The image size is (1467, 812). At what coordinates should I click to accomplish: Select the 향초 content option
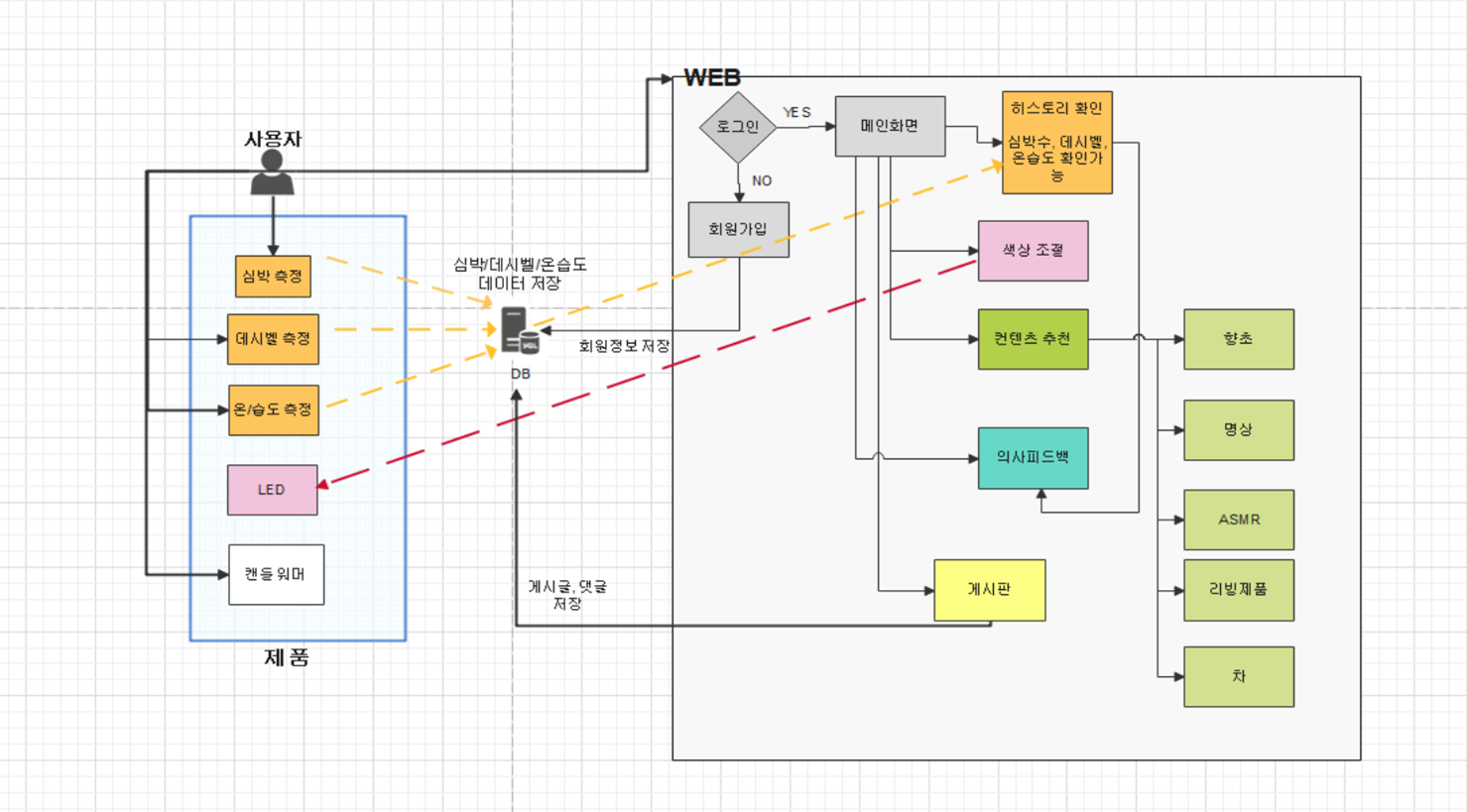[1238, 340]
